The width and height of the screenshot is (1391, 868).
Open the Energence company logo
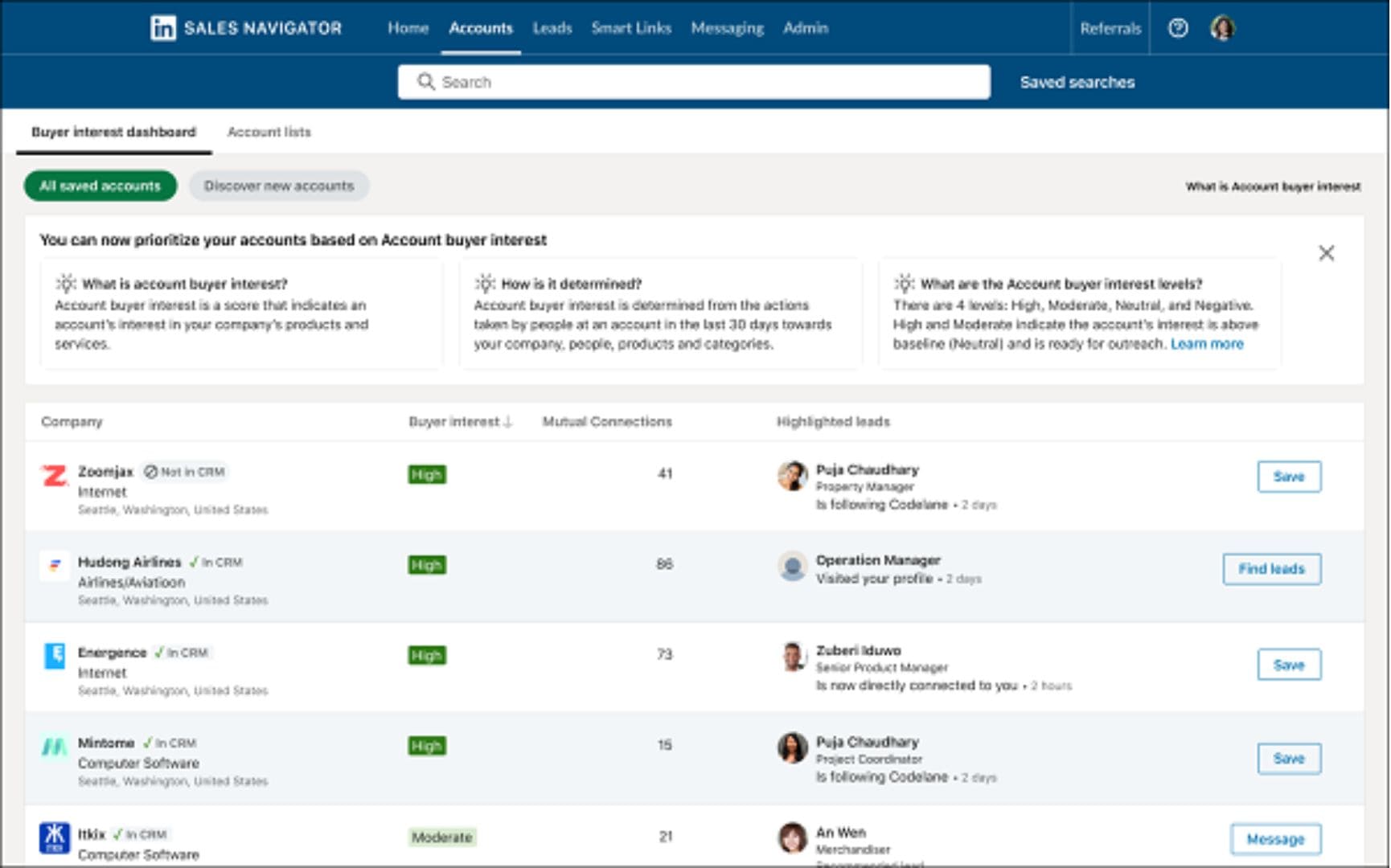(55, 657)
